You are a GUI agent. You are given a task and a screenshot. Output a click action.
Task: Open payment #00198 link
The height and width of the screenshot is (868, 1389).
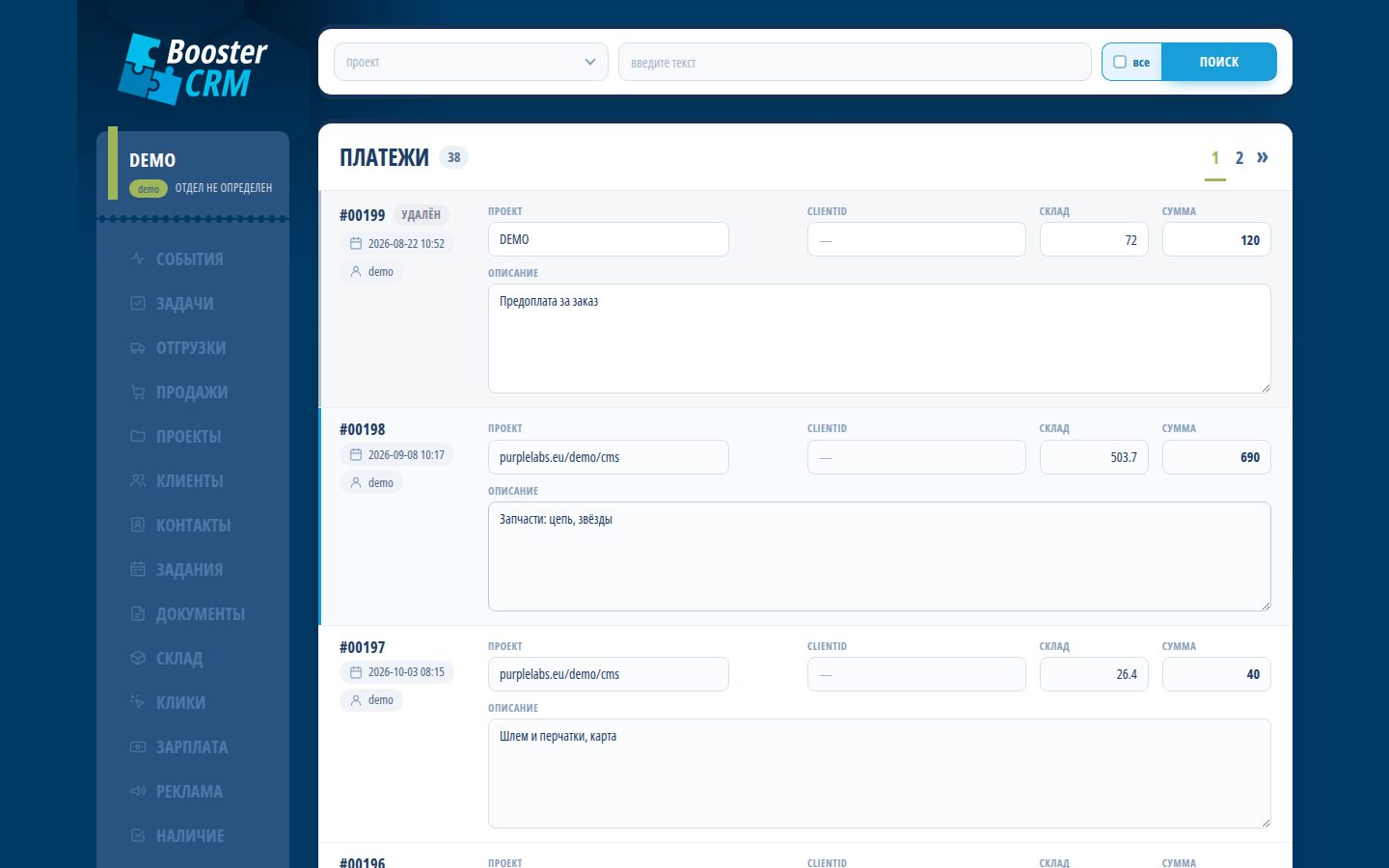(363, 429)
